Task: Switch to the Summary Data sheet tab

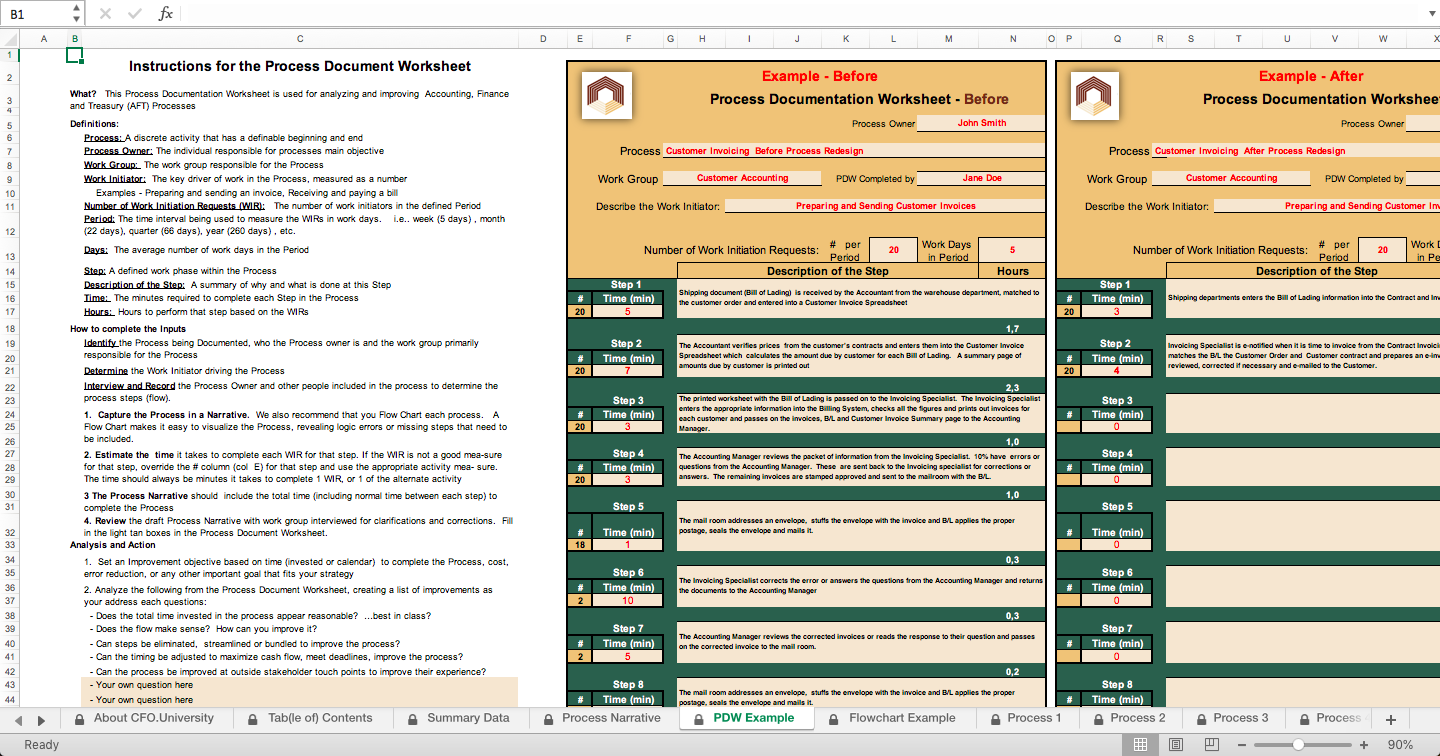Action: tap(459, 718)
